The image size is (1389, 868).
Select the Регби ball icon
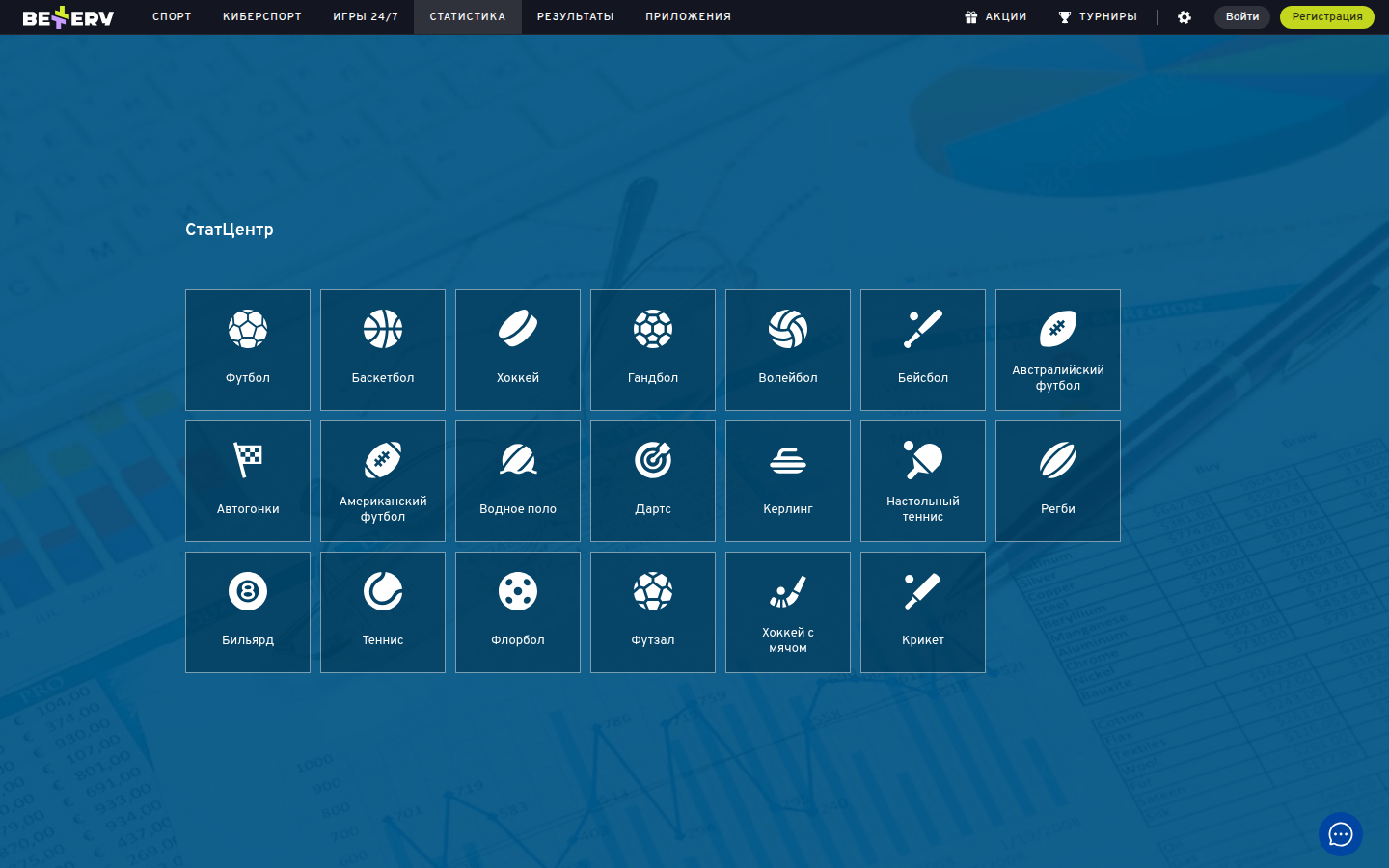coord(1058,460)
